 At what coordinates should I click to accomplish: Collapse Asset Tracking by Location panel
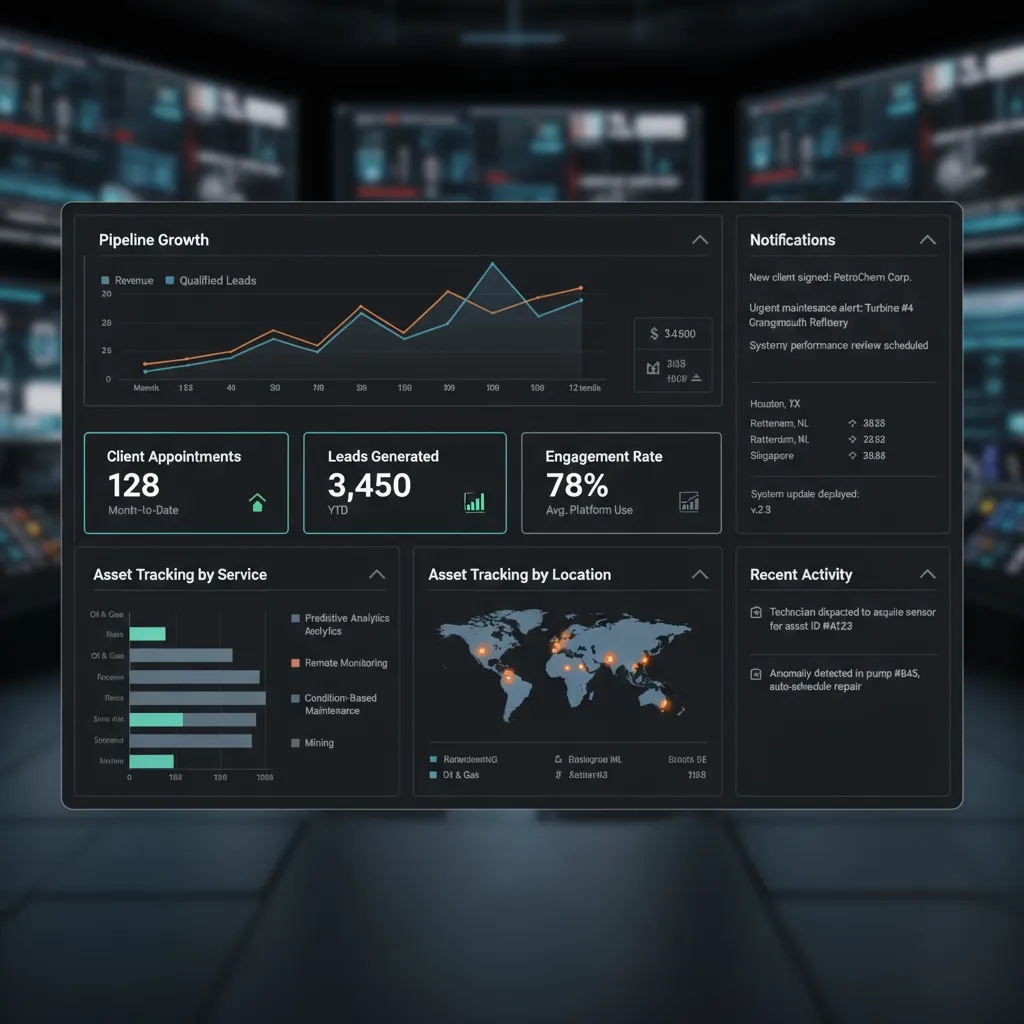pos(700,574)
